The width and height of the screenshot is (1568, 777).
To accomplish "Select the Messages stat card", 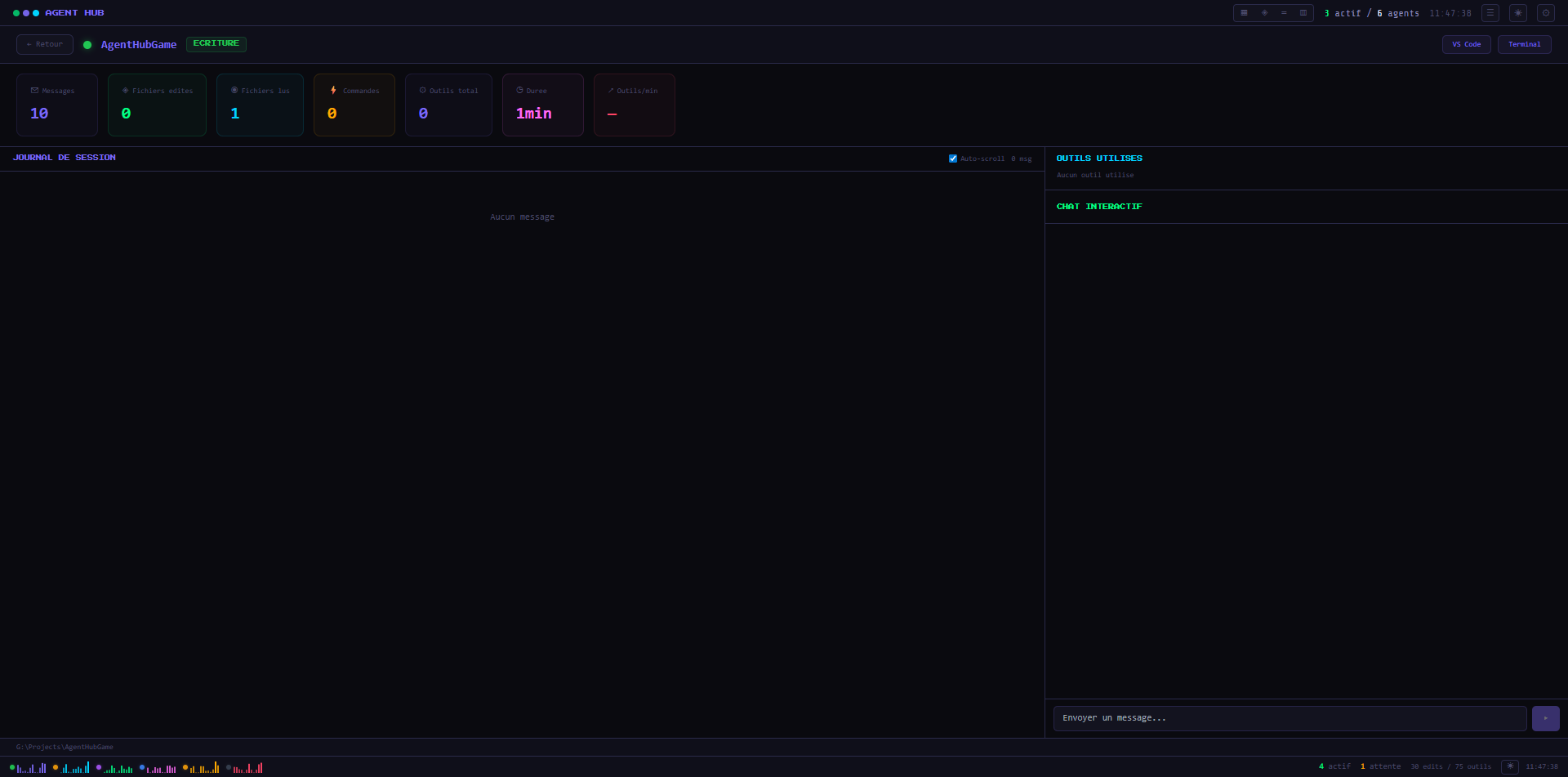I will [x=57, y=105].
